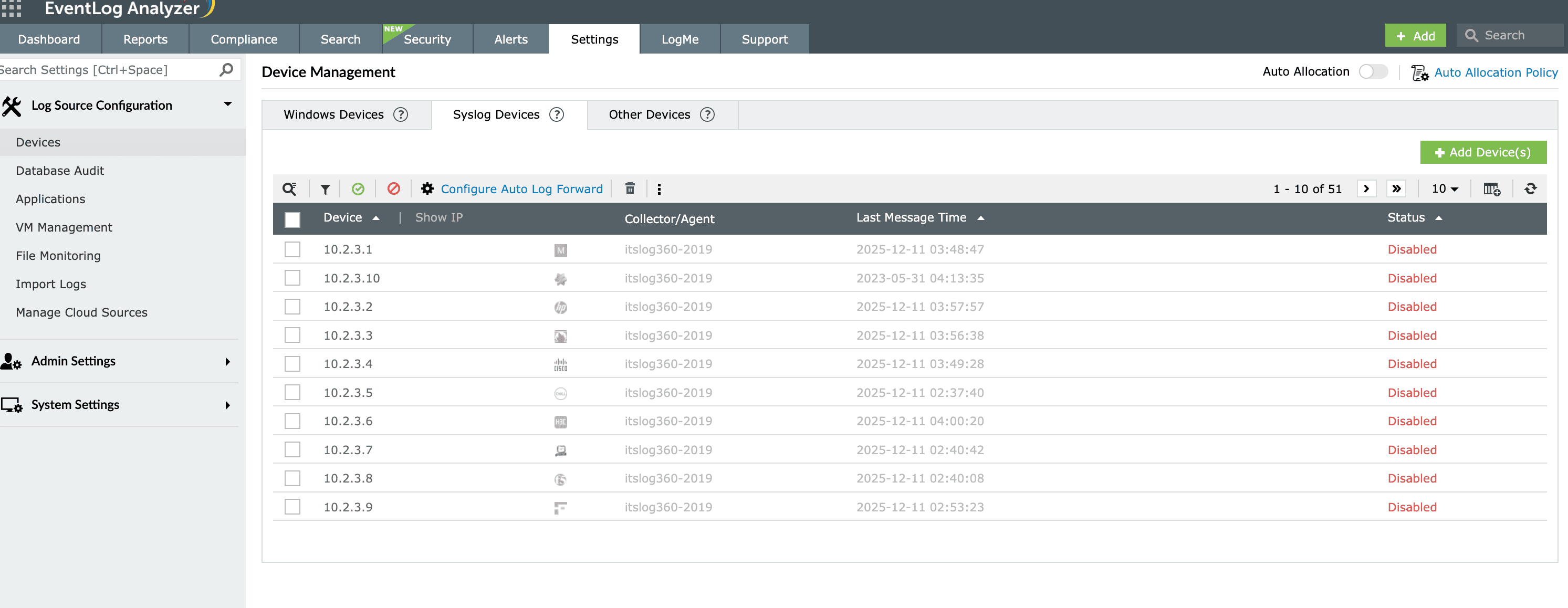Click device type icon for 10.2.3.9
The height and width of the screenshot is (608, 1568).
coord(561,508)
